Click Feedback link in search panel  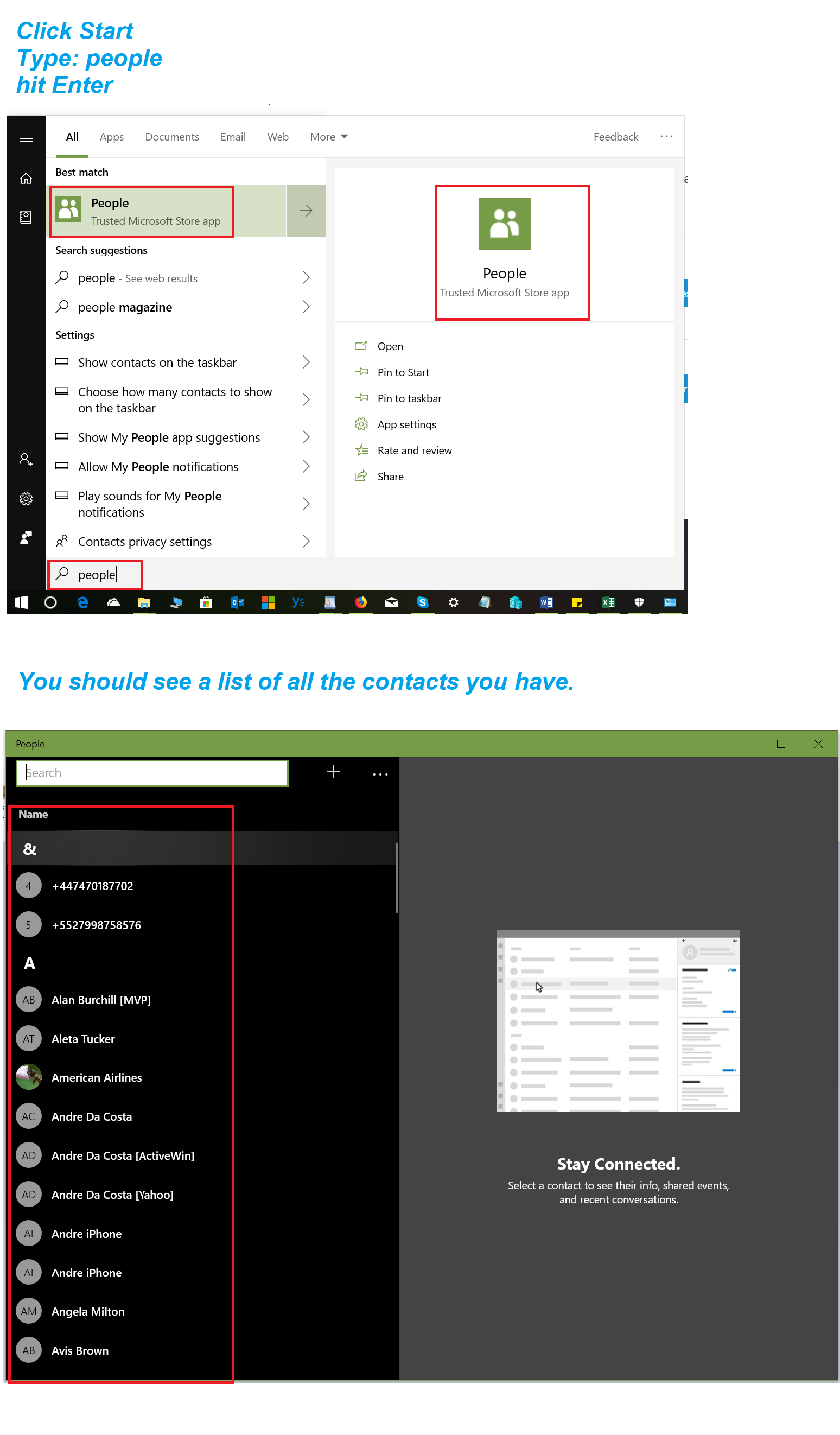pyautogui.click(x=616, y=137)
